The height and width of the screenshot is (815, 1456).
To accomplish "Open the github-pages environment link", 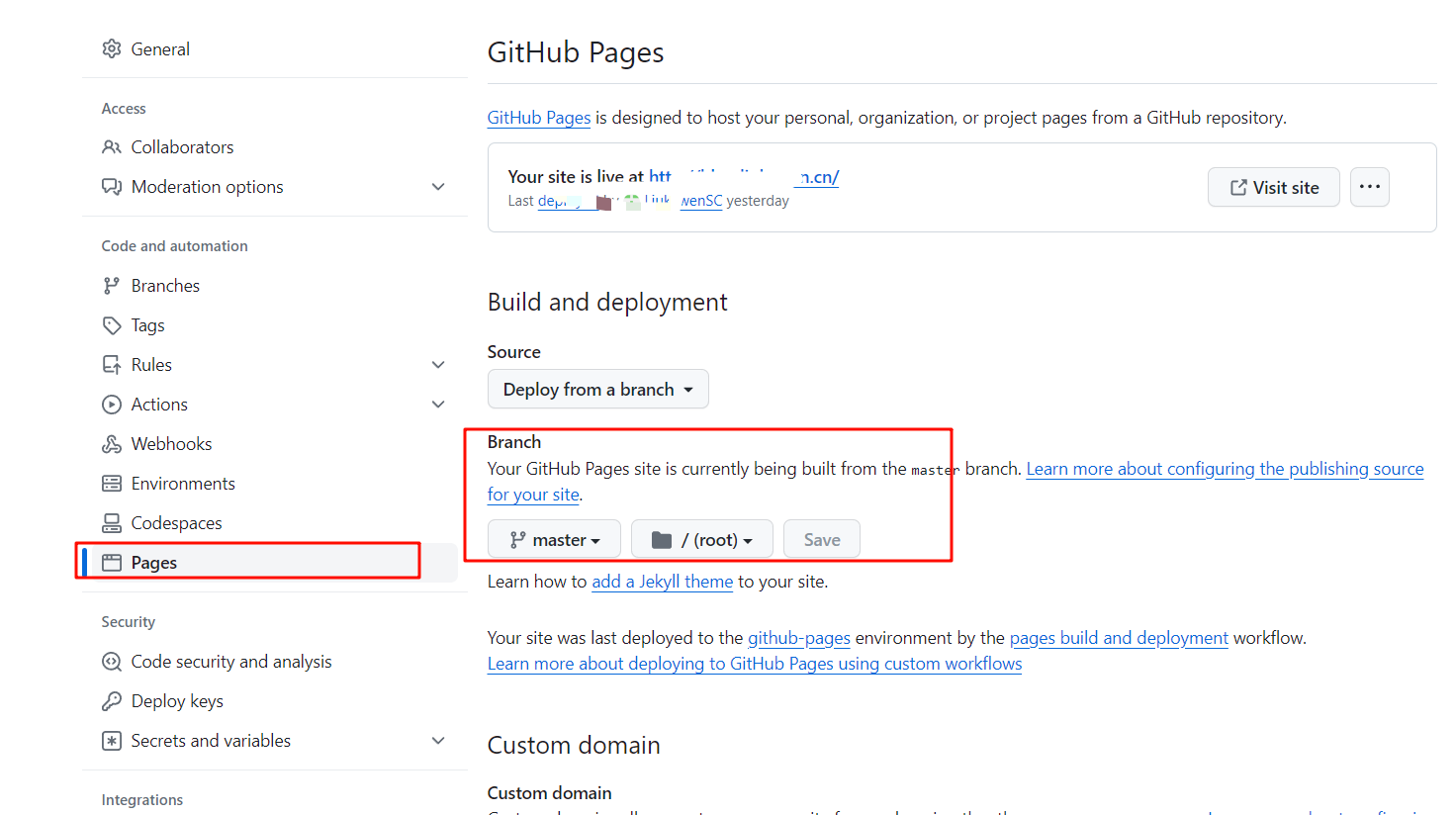I will coord(799,638).
